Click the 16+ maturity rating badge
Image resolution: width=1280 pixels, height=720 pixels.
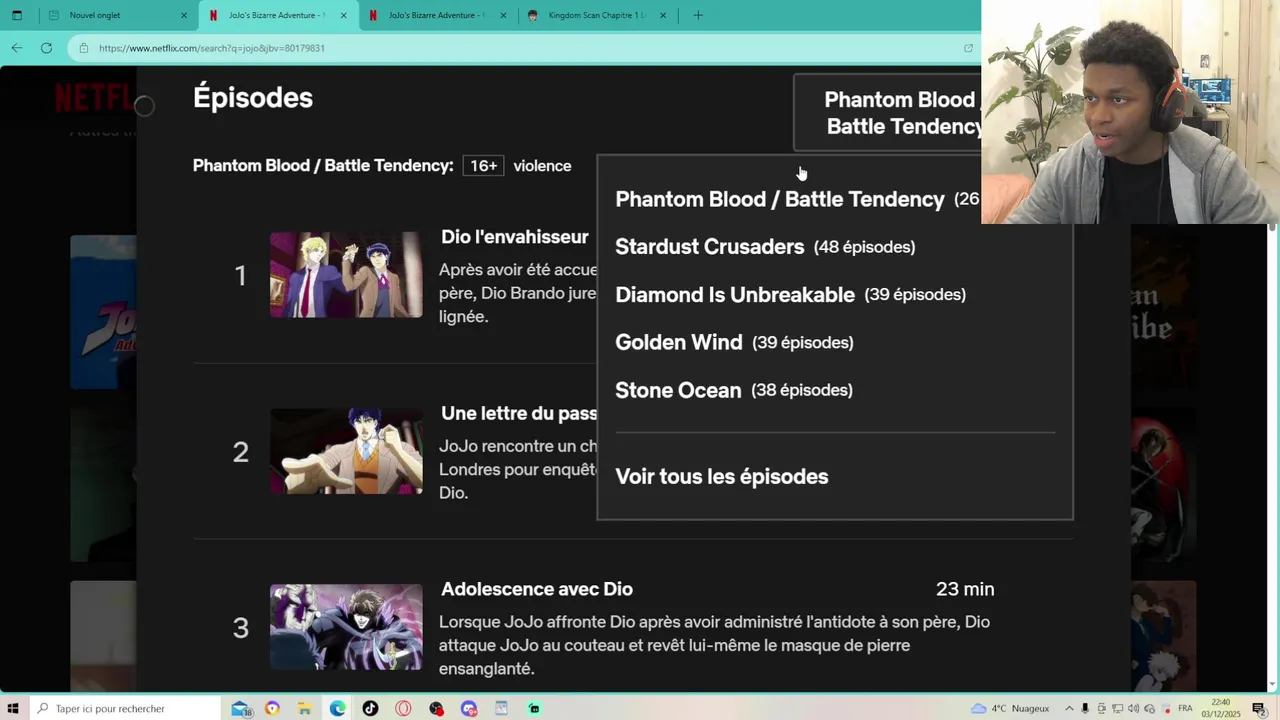484,166
